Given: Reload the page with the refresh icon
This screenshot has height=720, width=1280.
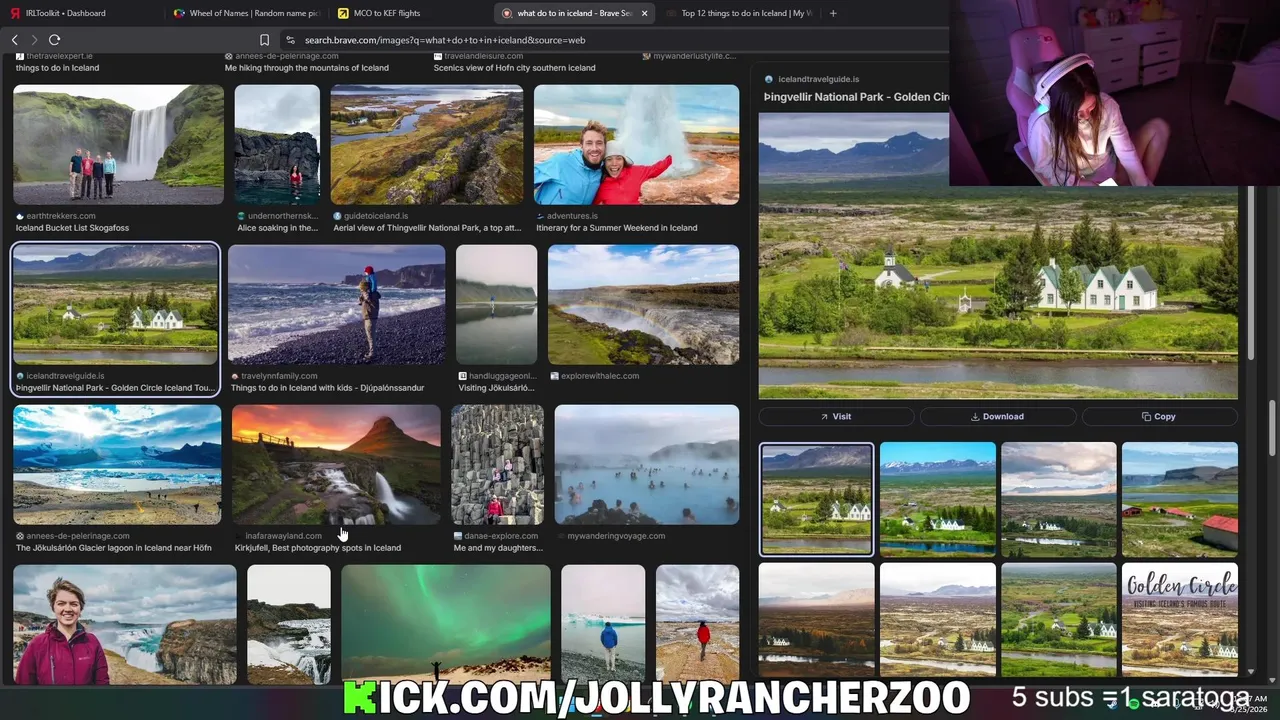Looking at the screenshot, I should click(55, 40).
